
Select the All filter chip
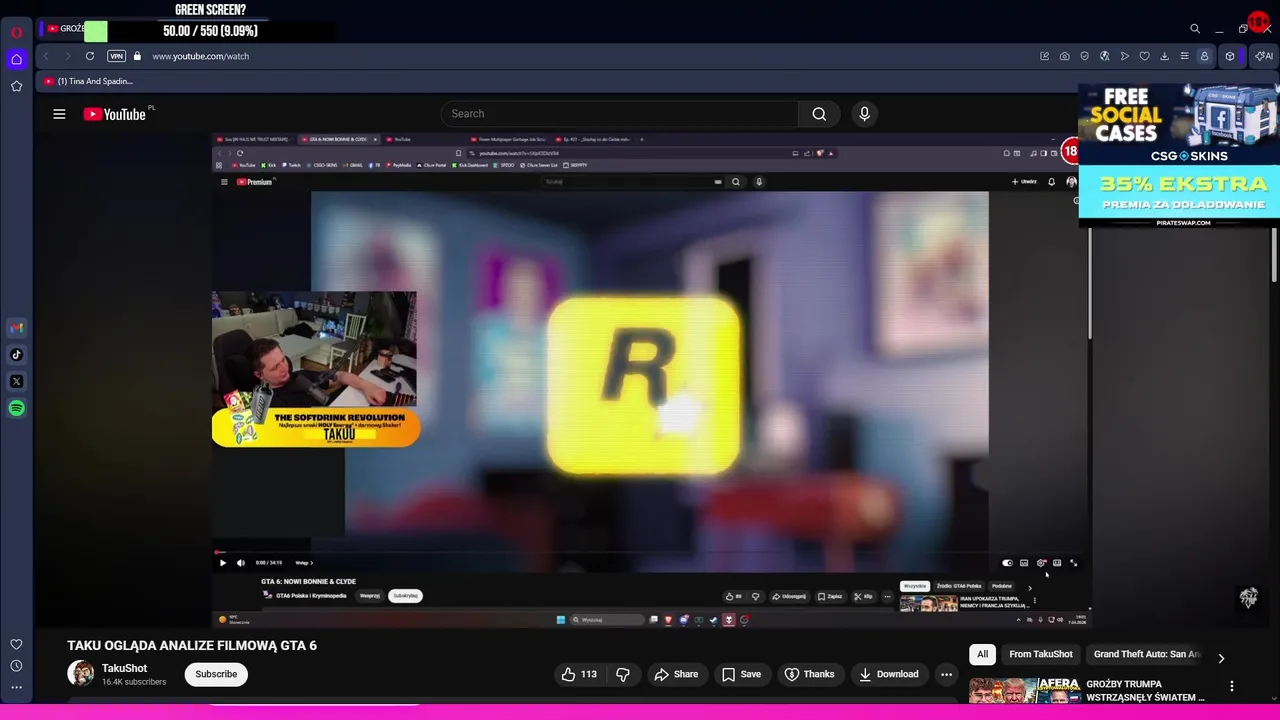click(982, 654)
